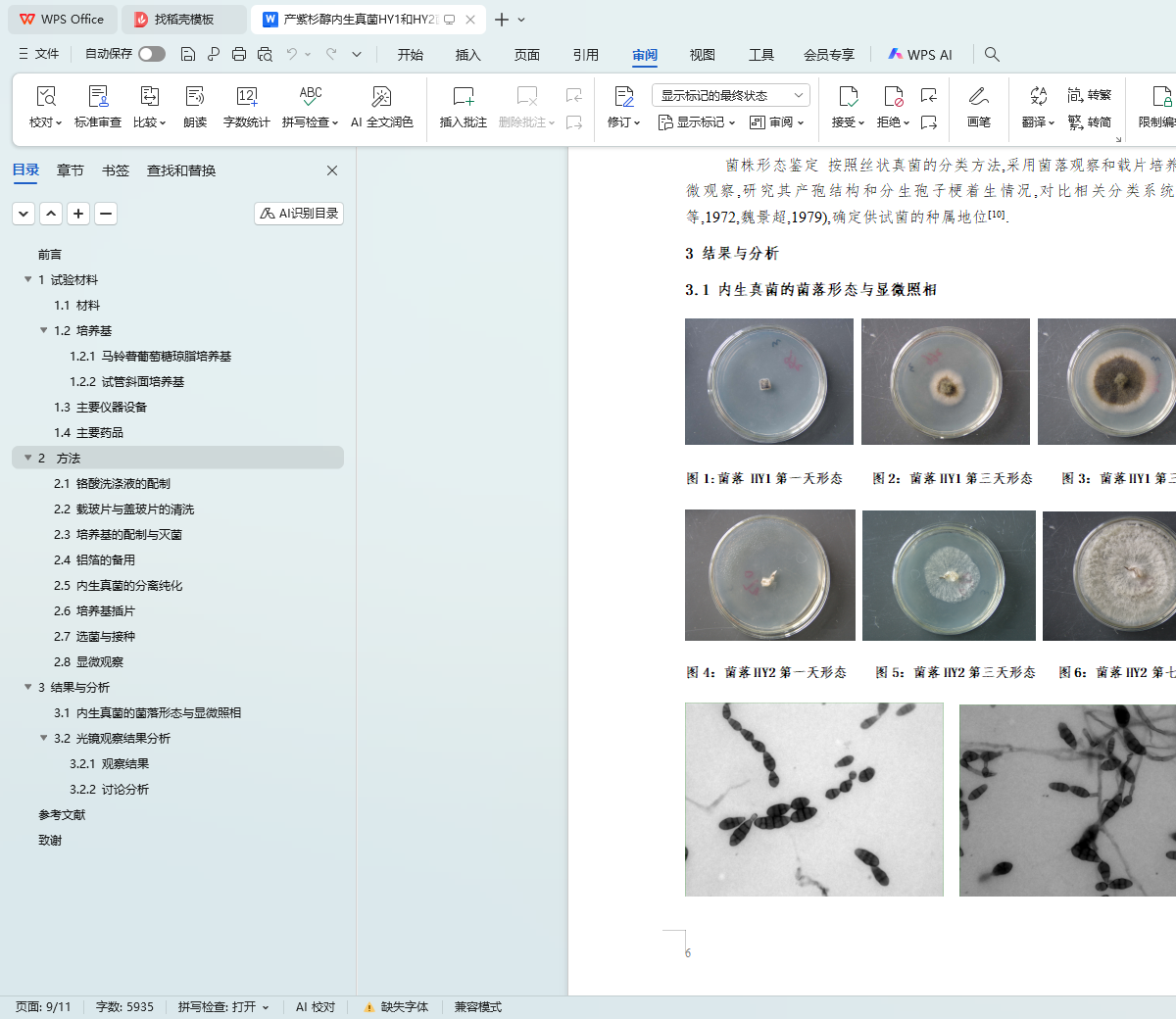Image resolution: width=1176 pixels, height=1019 pixels.
Task: Open the 查找和替换 pane tab
Action: pos(181,170)
